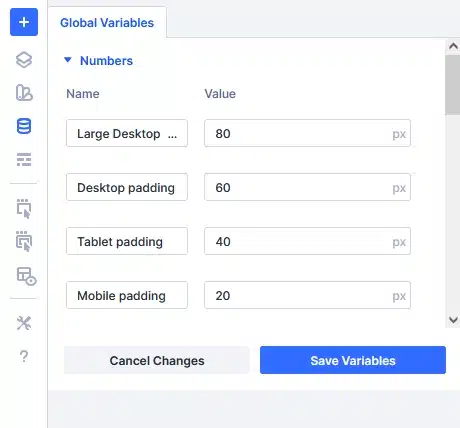460x428 pixels.
Task: Select the database variables icon
Action: [x=24, y=126]
